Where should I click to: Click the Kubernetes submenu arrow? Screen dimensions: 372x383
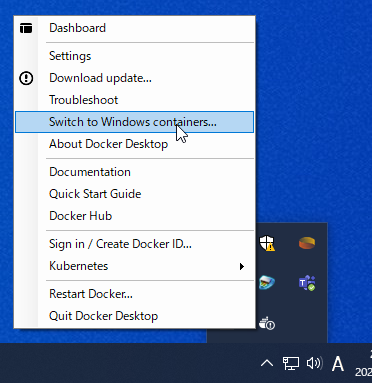click(x=242, y=266)
